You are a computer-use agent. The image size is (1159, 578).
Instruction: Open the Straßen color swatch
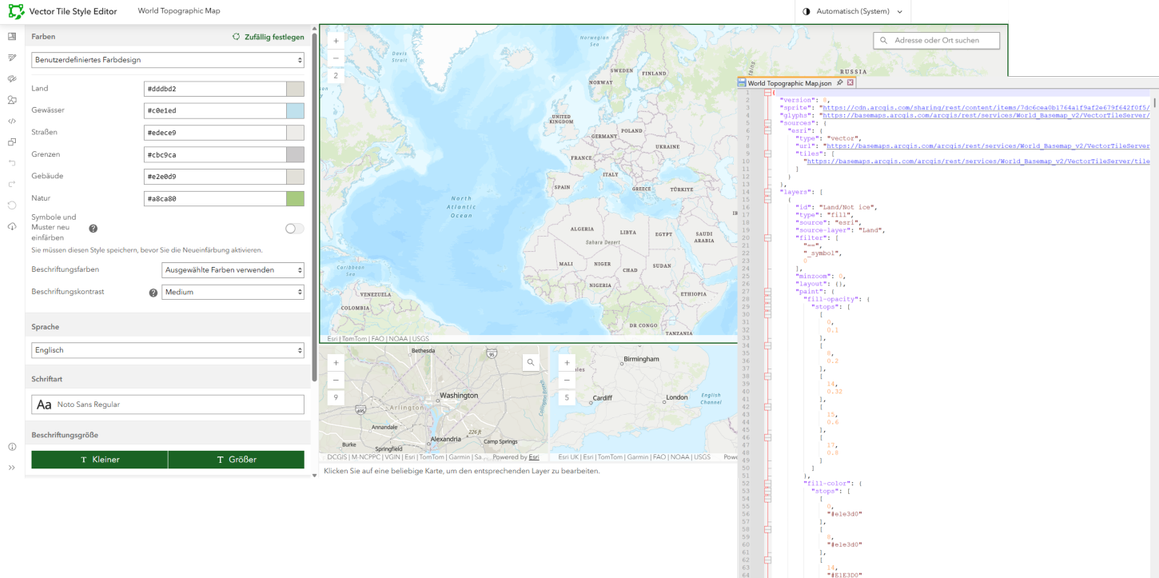(x=295, y=133)
